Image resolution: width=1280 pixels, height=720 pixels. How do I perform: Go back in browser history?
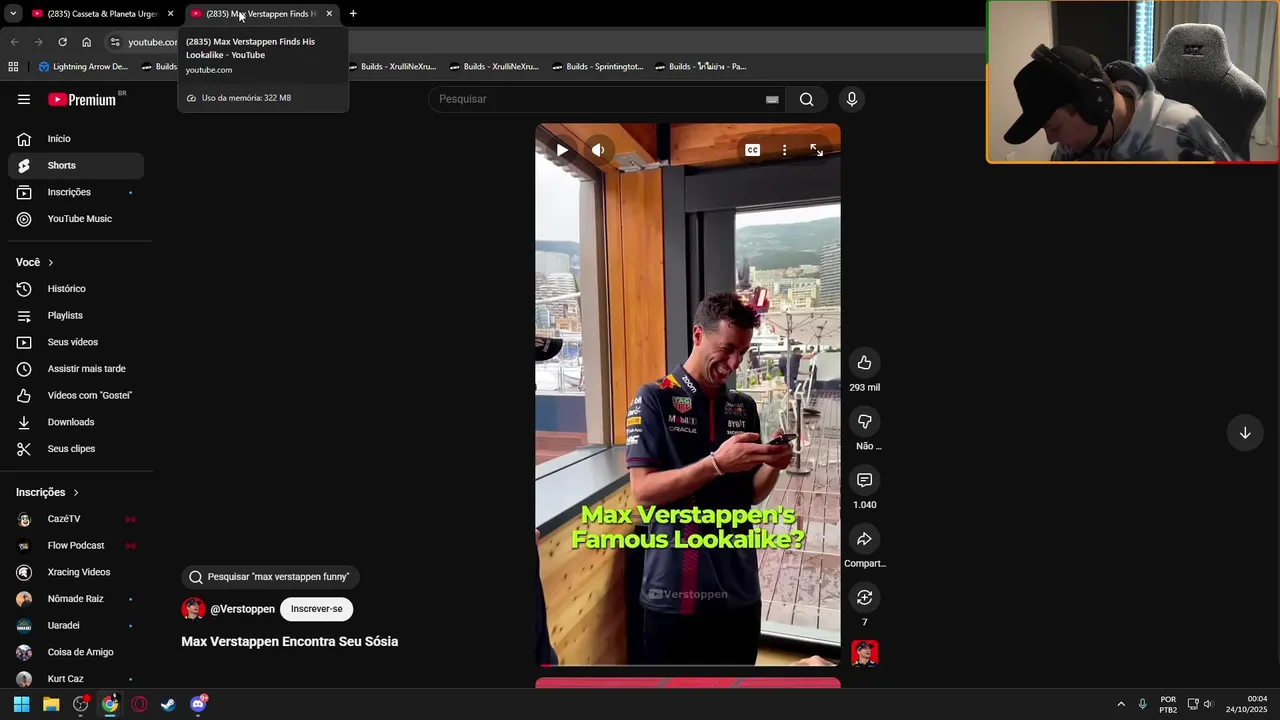(x=14, y=42)
